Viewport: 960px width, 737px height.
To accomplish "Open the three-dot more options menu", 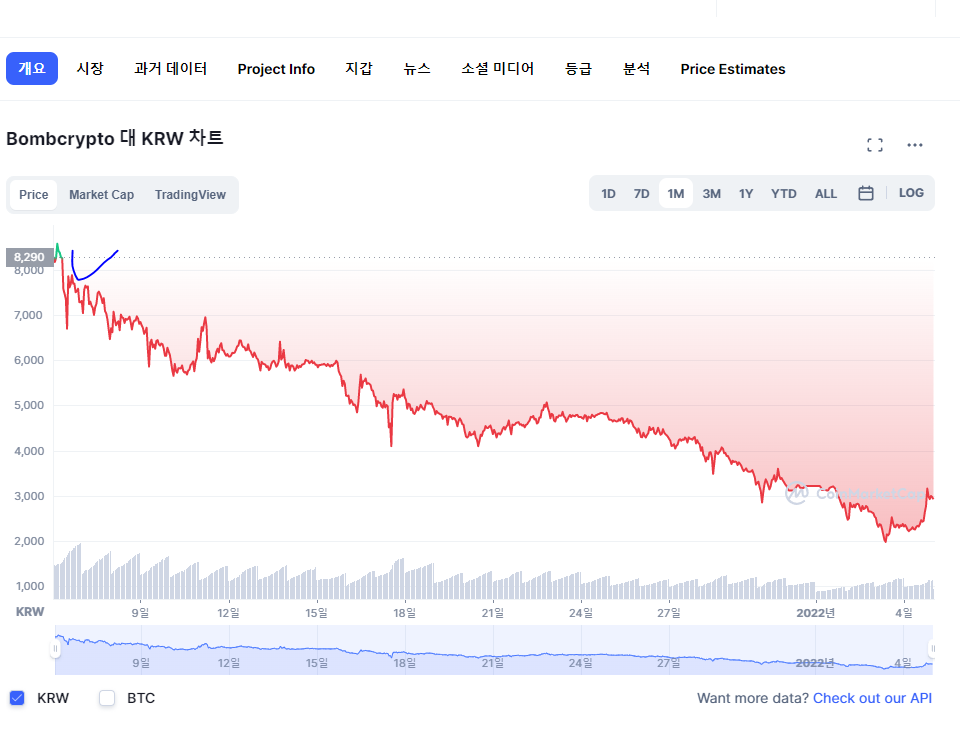I will click(x=915, y=145).
